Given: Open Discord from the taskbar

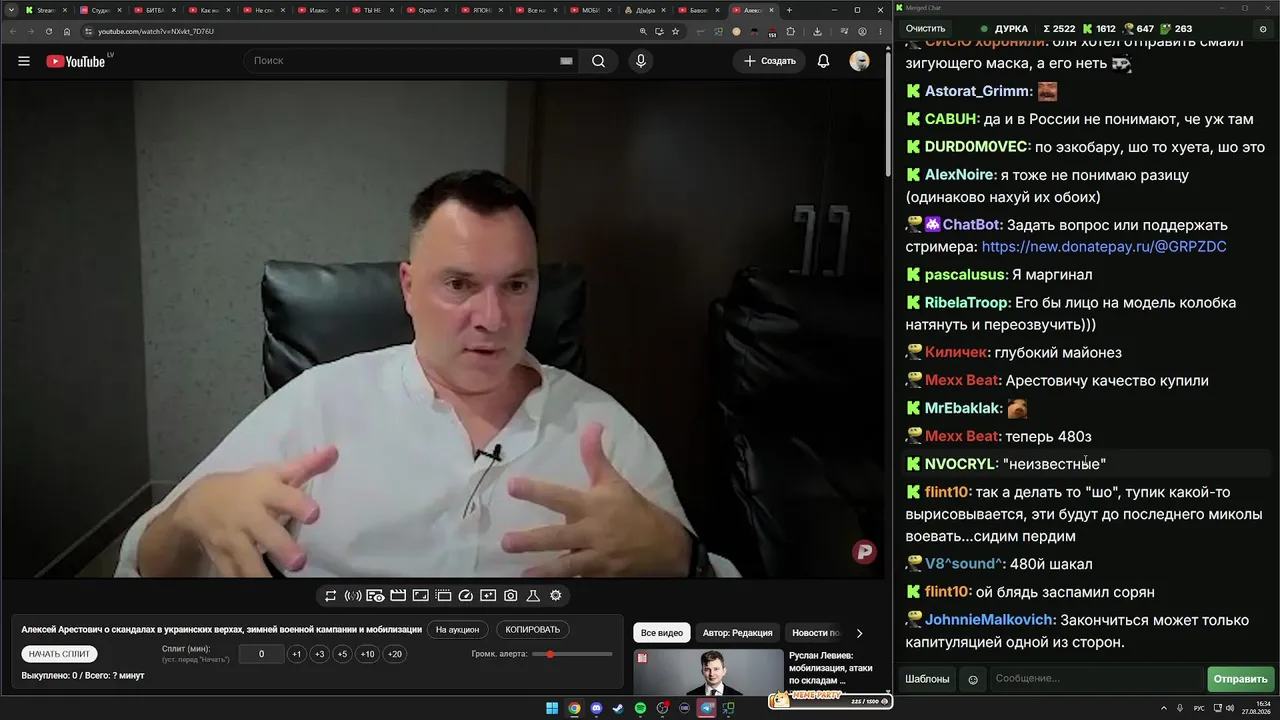Looking at the screenshot, I should point(596,708).
